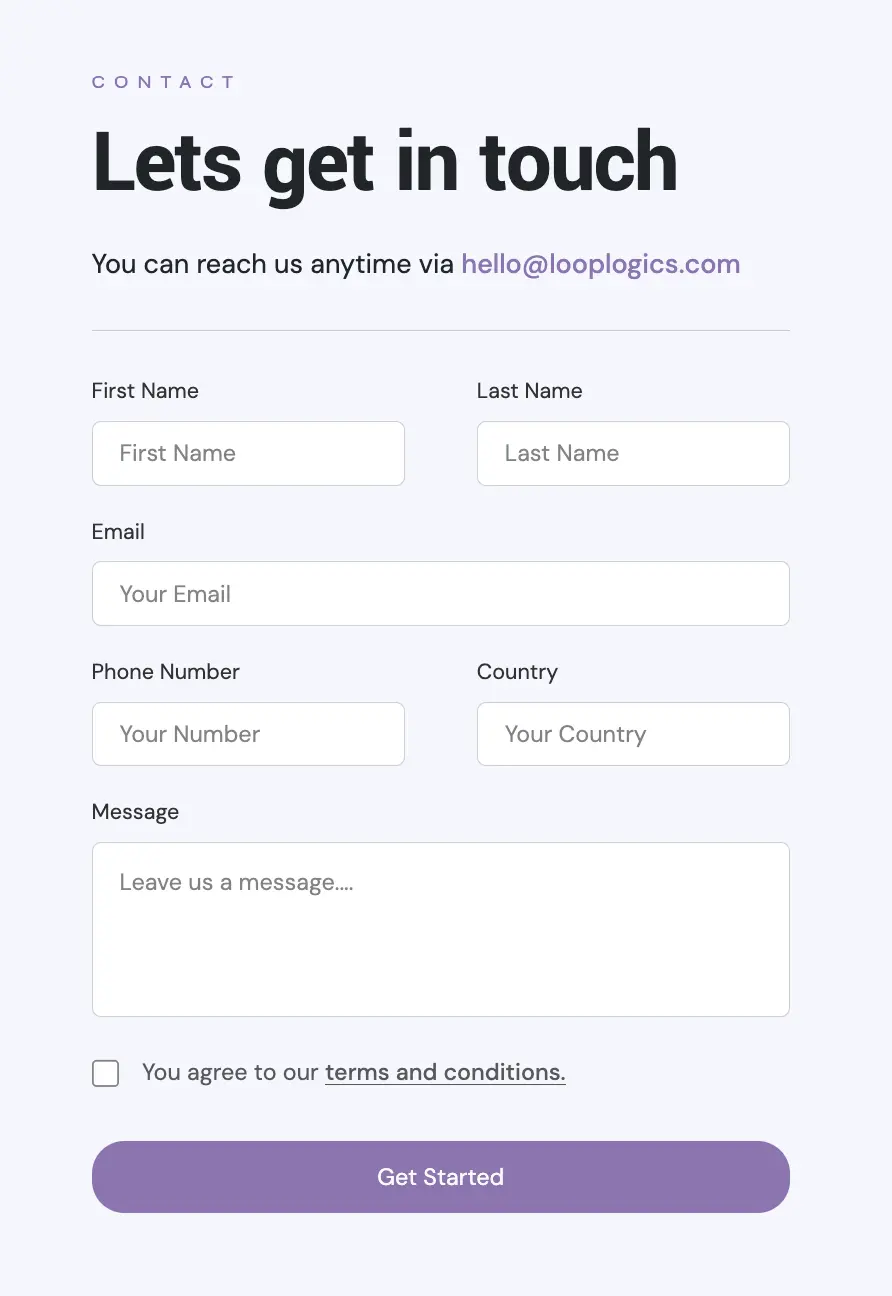
Task: Click the You agree to our text
Action: [230, 1072]
